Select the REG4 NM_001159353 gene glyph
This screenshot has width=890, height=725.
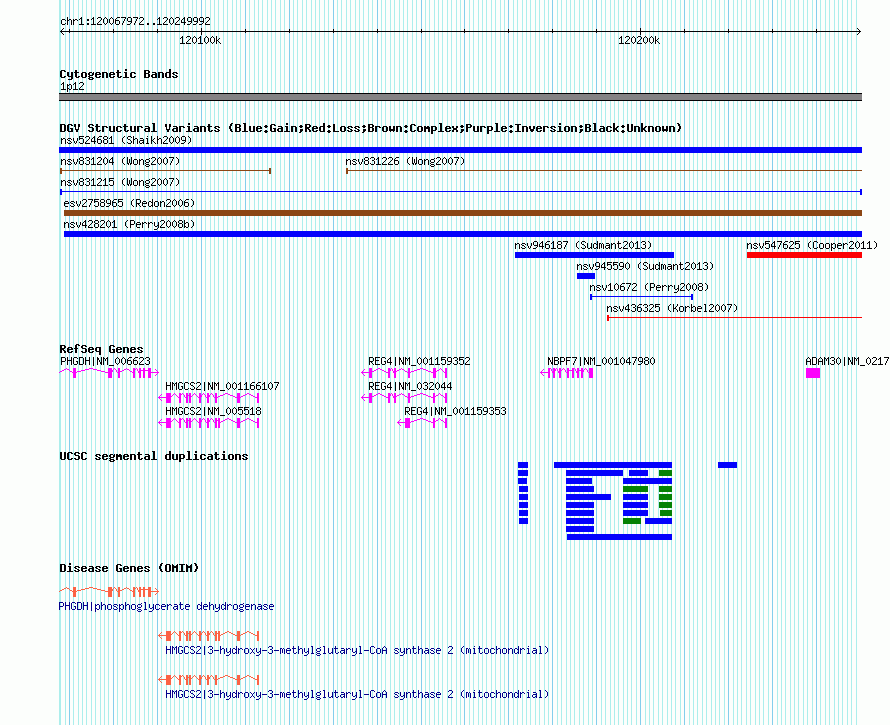click(x=422, y=422)
